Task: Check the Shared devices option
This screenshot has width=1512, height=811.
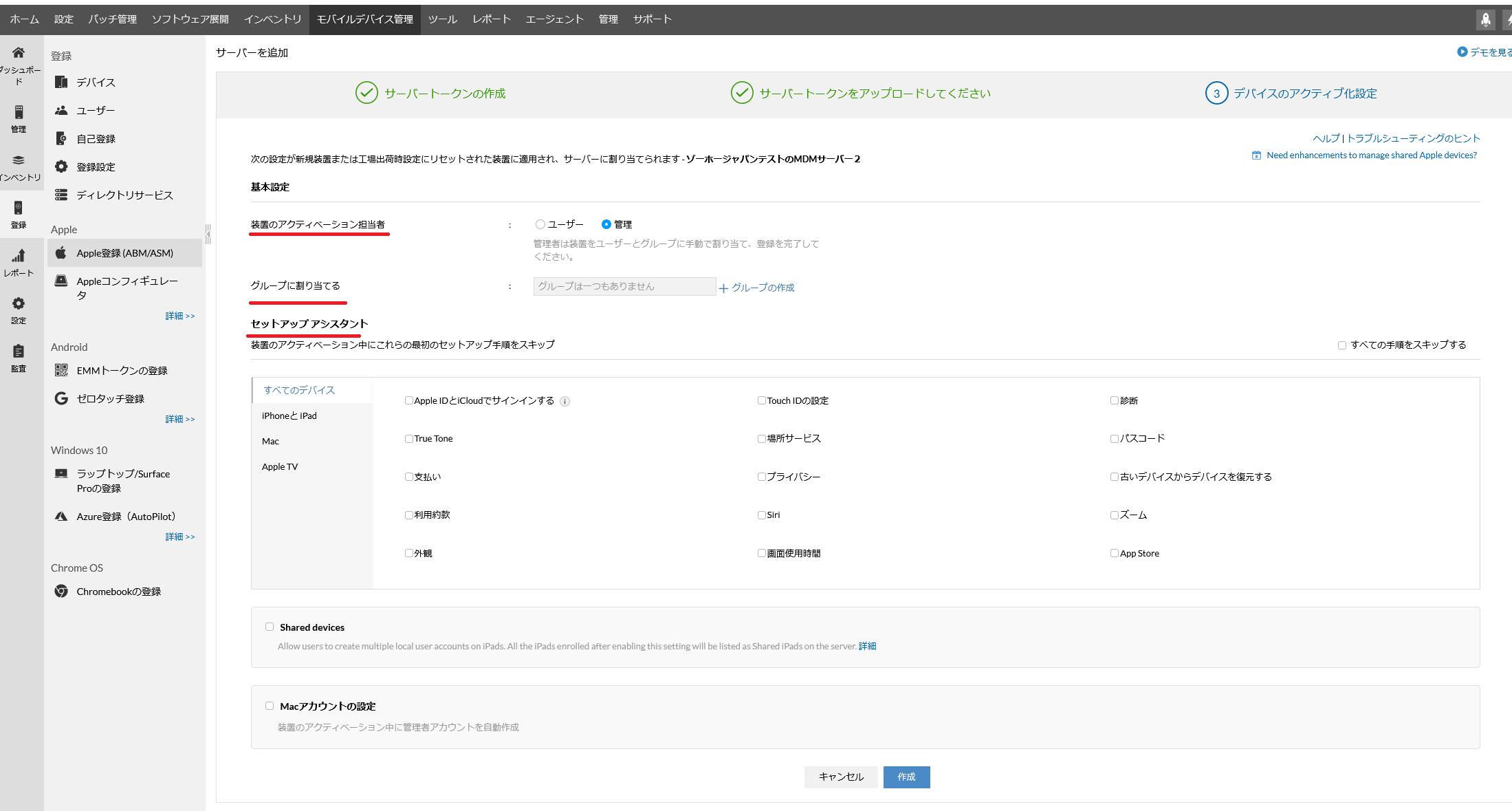Action: 270,626
